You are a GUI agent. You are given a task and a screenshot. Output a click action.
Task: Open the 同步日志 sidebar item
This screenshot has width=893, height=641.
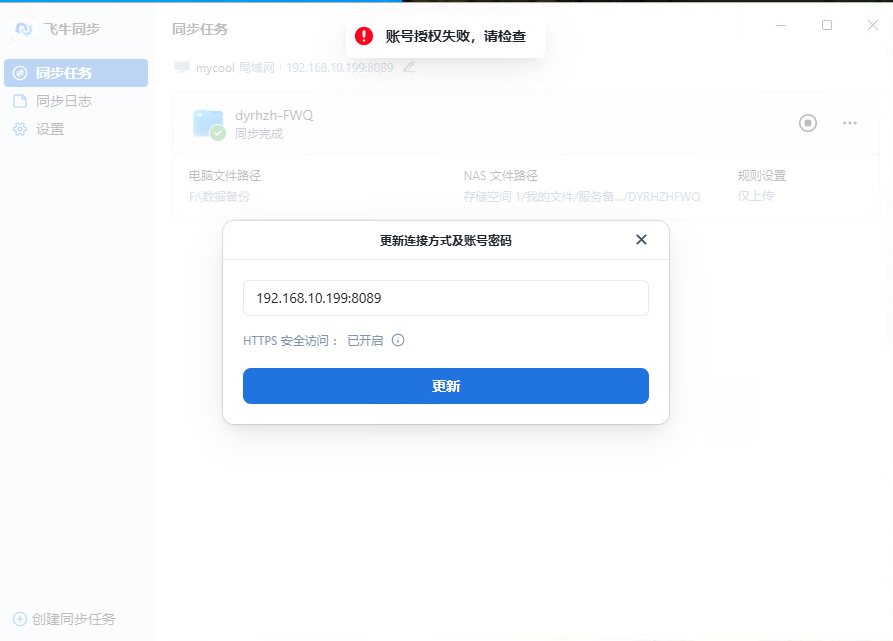[x=76, y=101]
